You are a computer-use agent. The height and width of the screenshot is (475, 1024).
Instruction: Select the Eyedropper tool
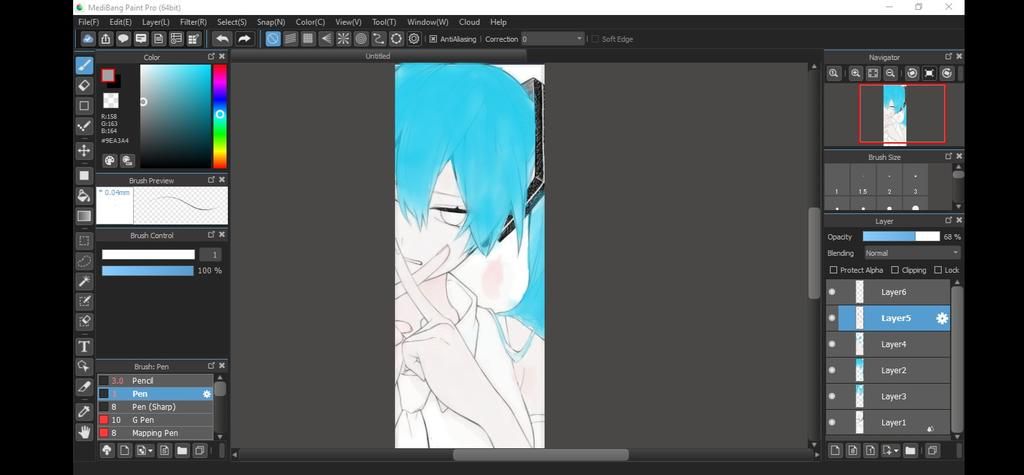[x=84, y=411]
